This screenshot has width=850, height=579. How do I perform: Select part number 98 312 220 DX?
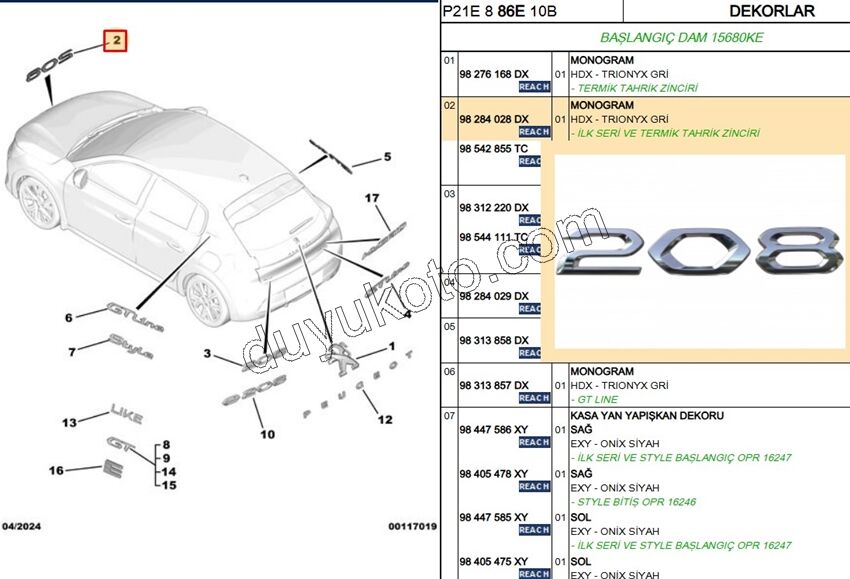coord(494,208)
